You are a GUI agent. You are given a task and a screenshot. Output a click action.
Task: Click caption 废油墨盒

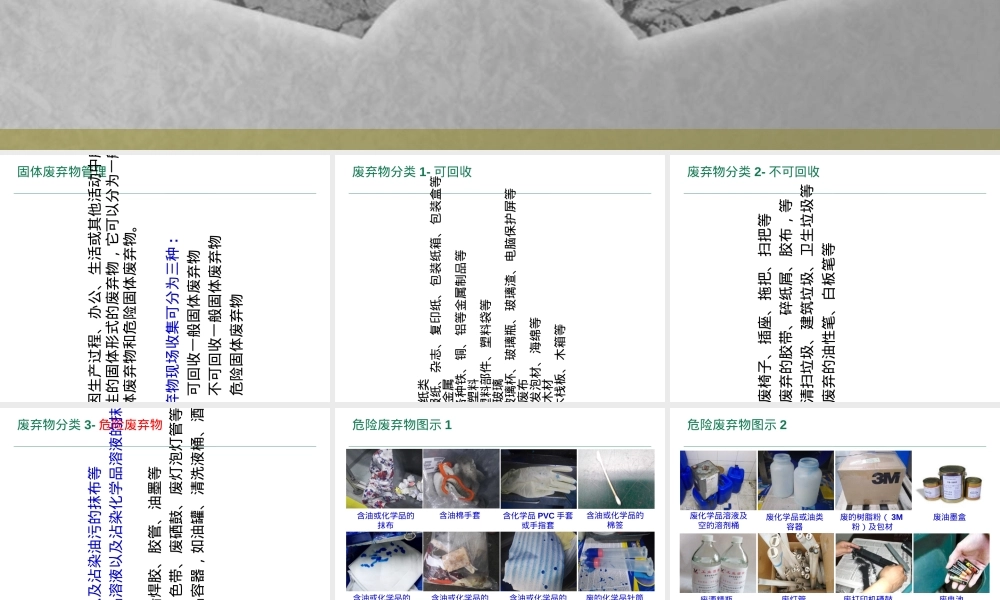pos(949,517)
